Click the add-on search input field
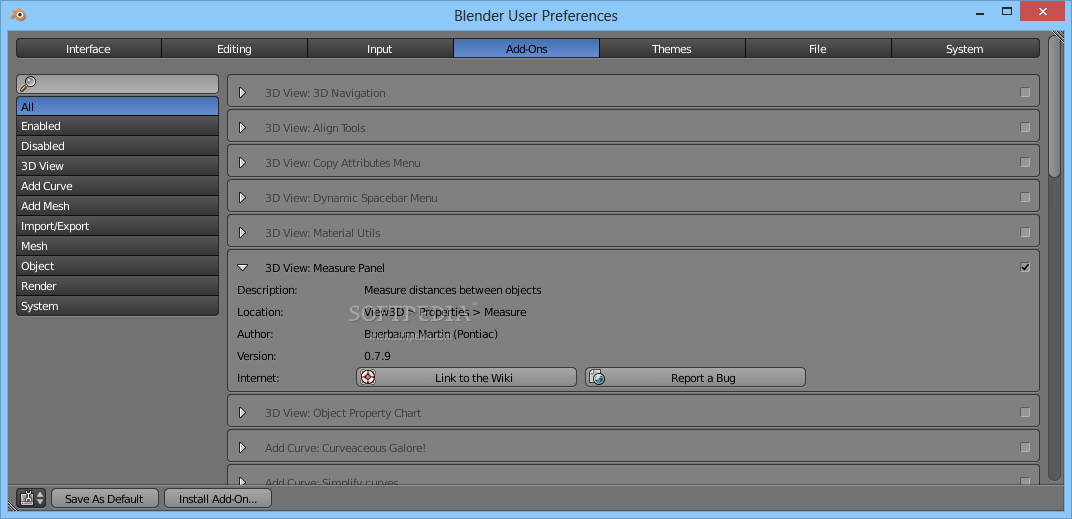Viewport: 1072px width, 519px height. 118,83
